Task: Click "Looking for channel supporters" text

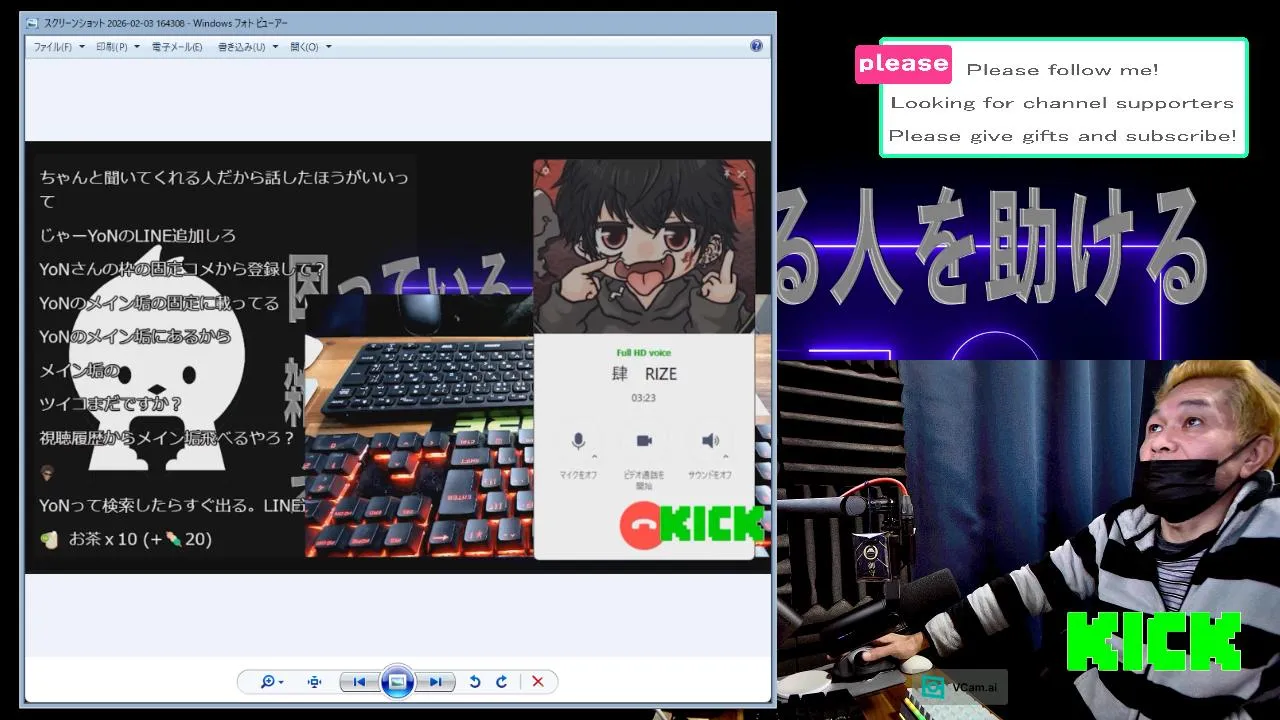Action: pyautogui.click(x=1062, y=103)
